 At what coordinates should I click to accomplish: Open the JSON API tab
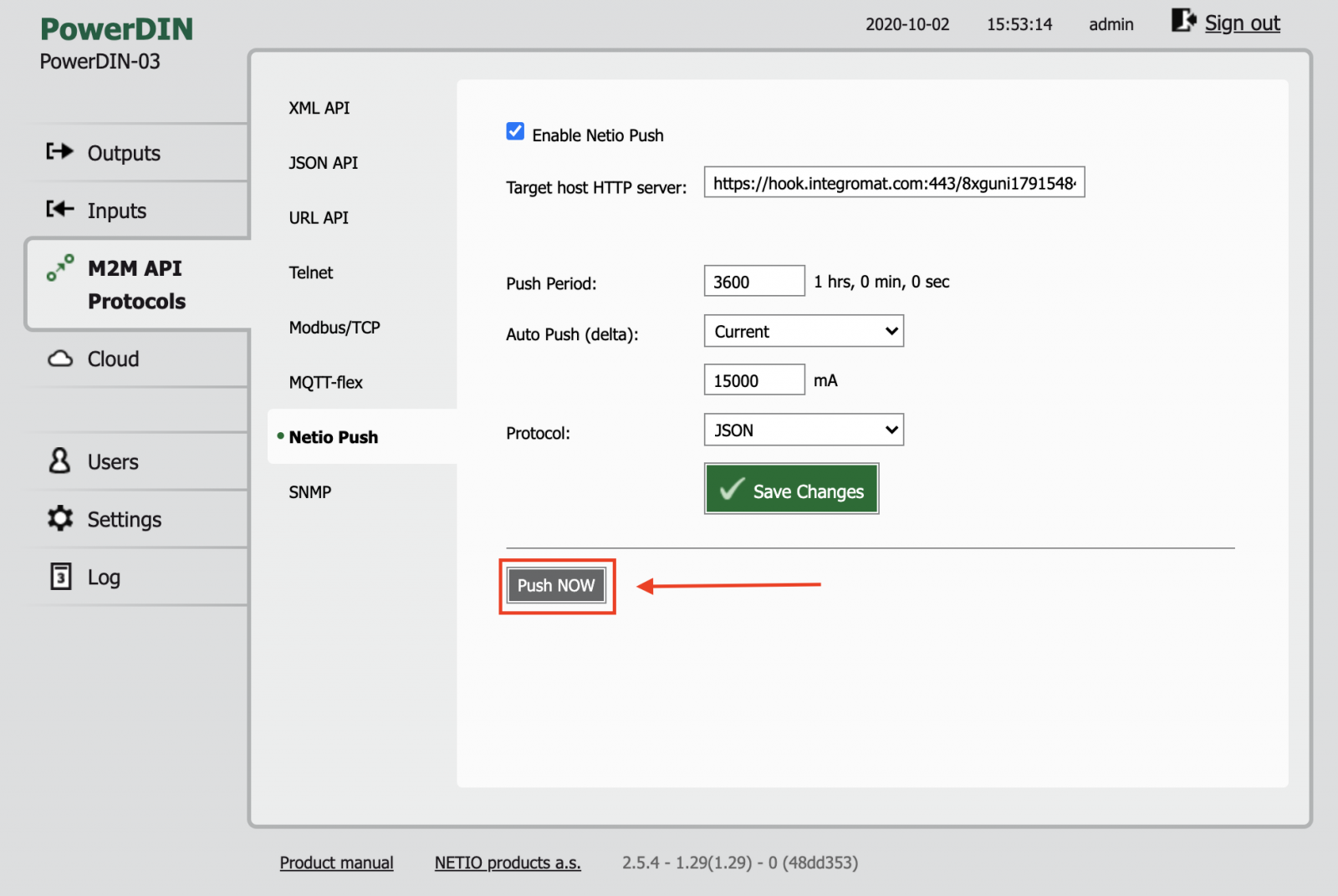[324, 163]
